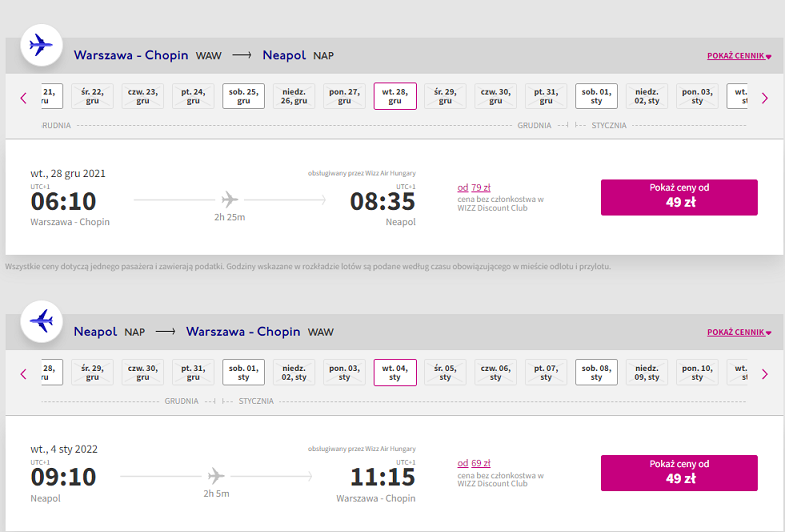Click the outbound flight plane icon
The width and height of the screenshot is (785, 532).
tap(41, 45)
